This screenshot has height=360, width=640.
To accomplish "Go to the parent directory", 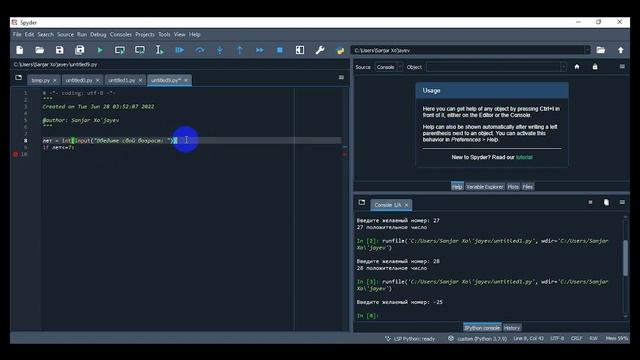I will point(621,50).
